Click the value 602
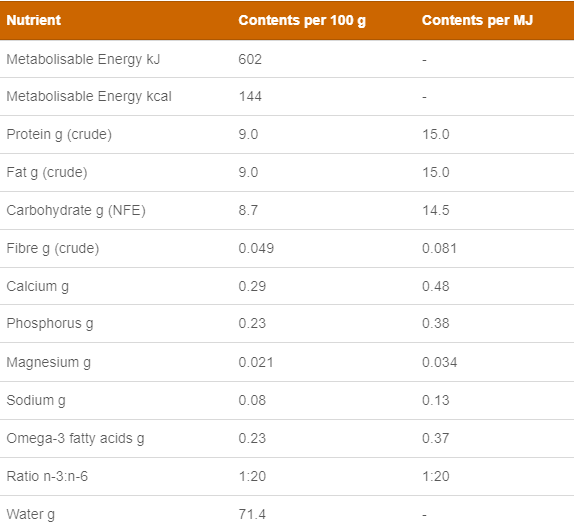 point(250,59)
